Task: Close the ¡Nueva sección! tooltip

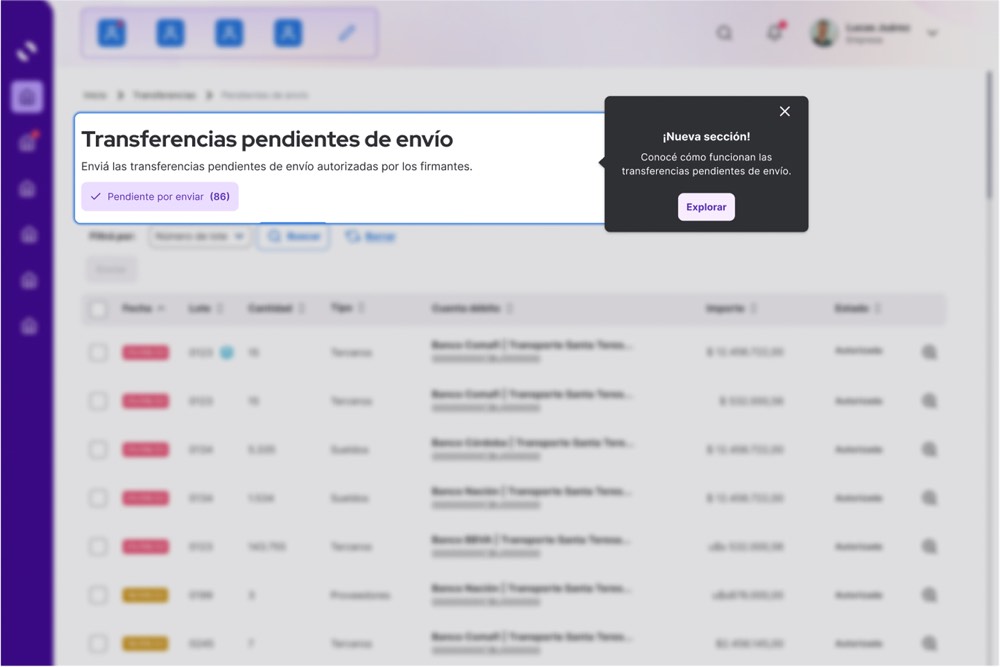Action: [x=784, y=112]
